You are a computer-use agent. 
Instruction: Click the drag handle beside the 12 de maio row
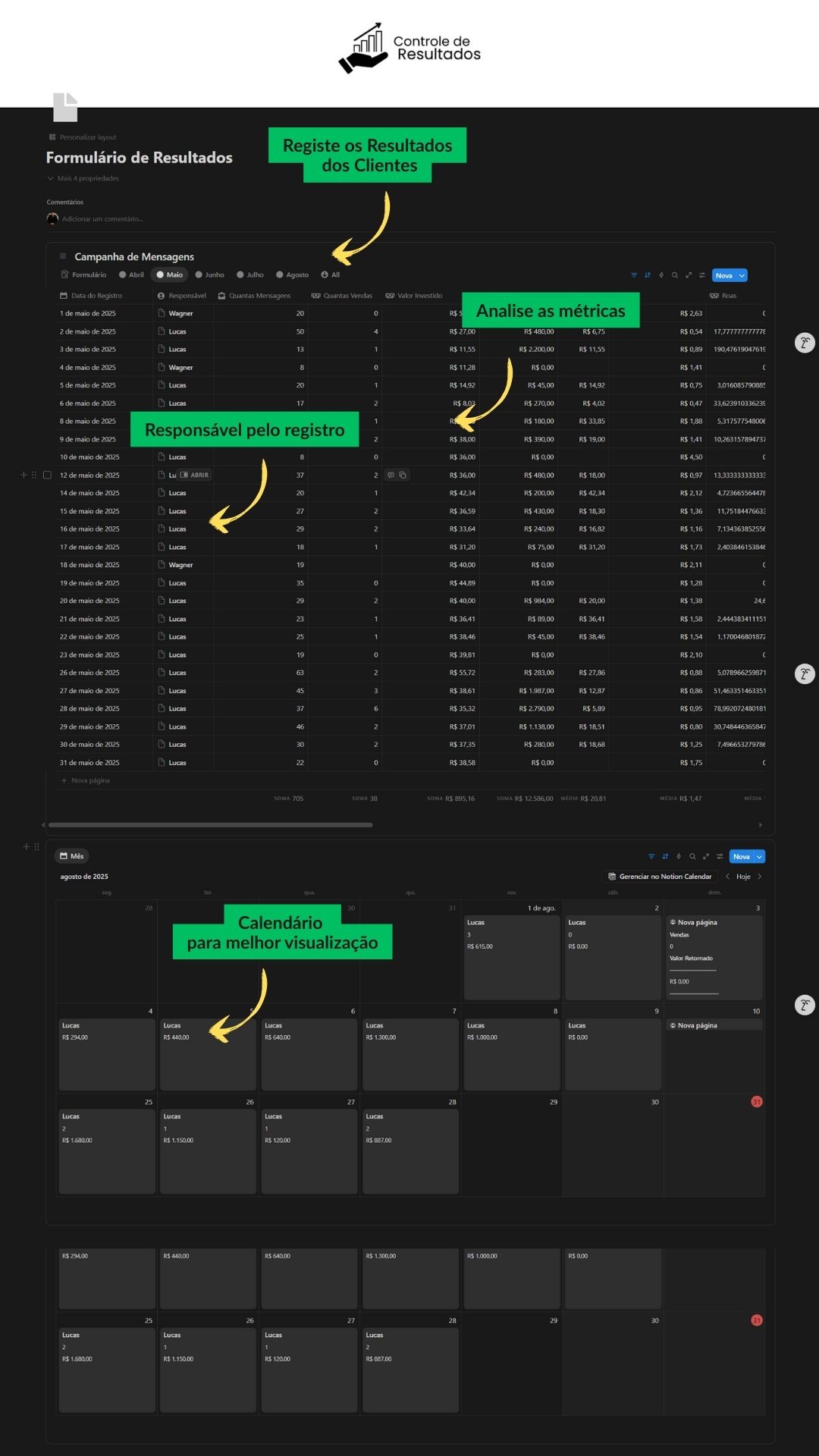(33, 475)
